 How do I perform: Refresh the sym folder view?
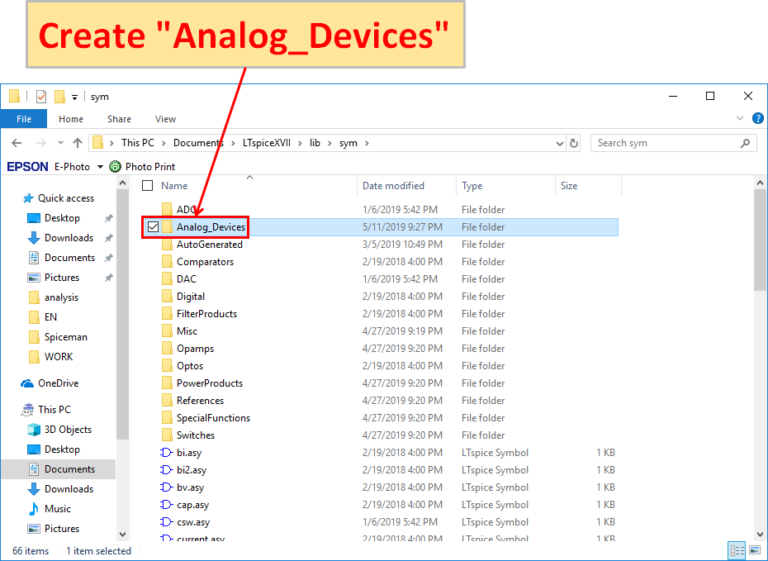573,143
